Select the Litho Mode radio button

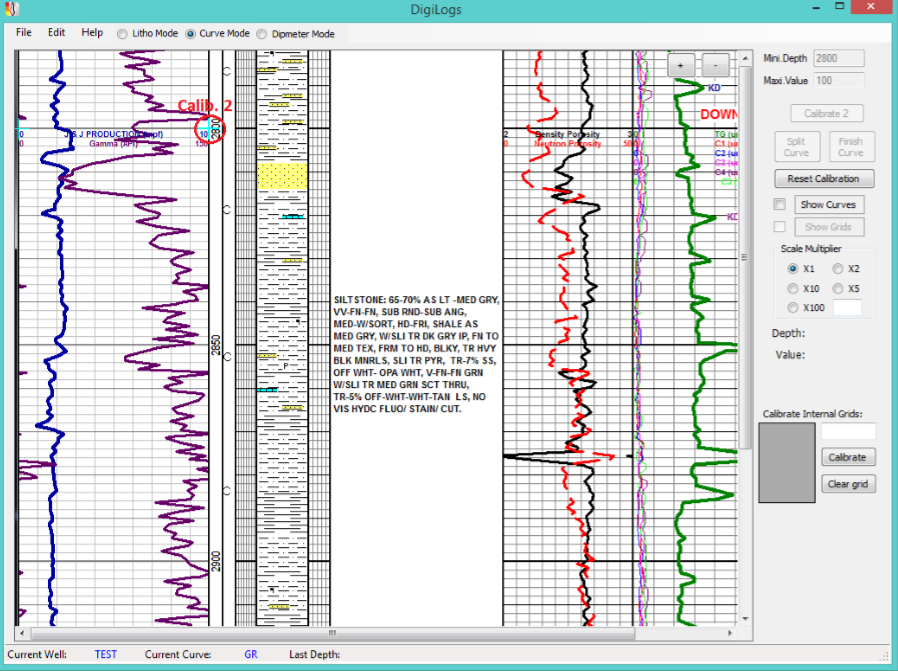tap(123, 34)
